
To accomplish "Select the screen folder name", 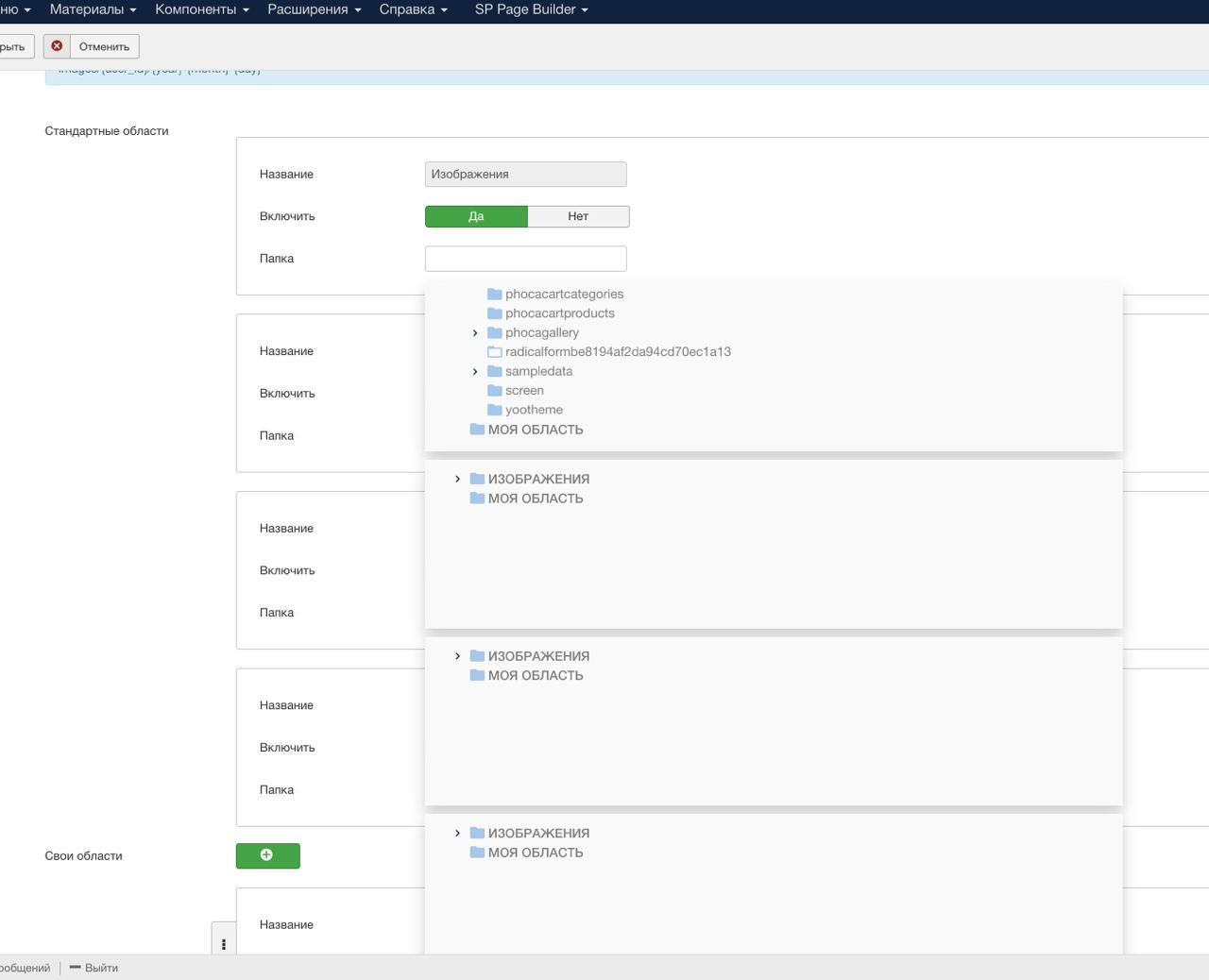I will [524, 391].
